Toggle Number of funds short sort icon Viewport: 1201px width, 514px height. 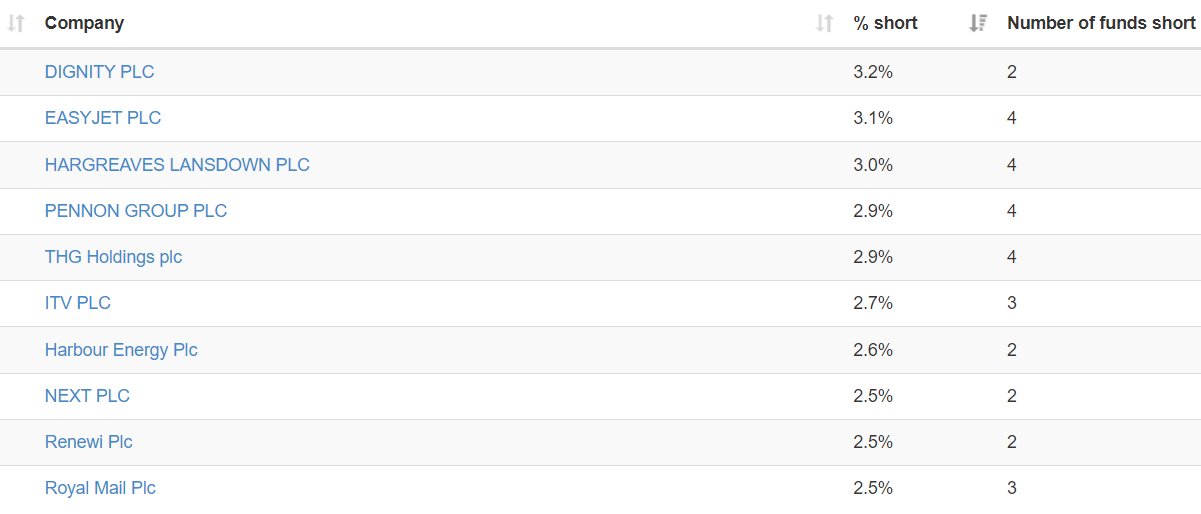[979, 23]
